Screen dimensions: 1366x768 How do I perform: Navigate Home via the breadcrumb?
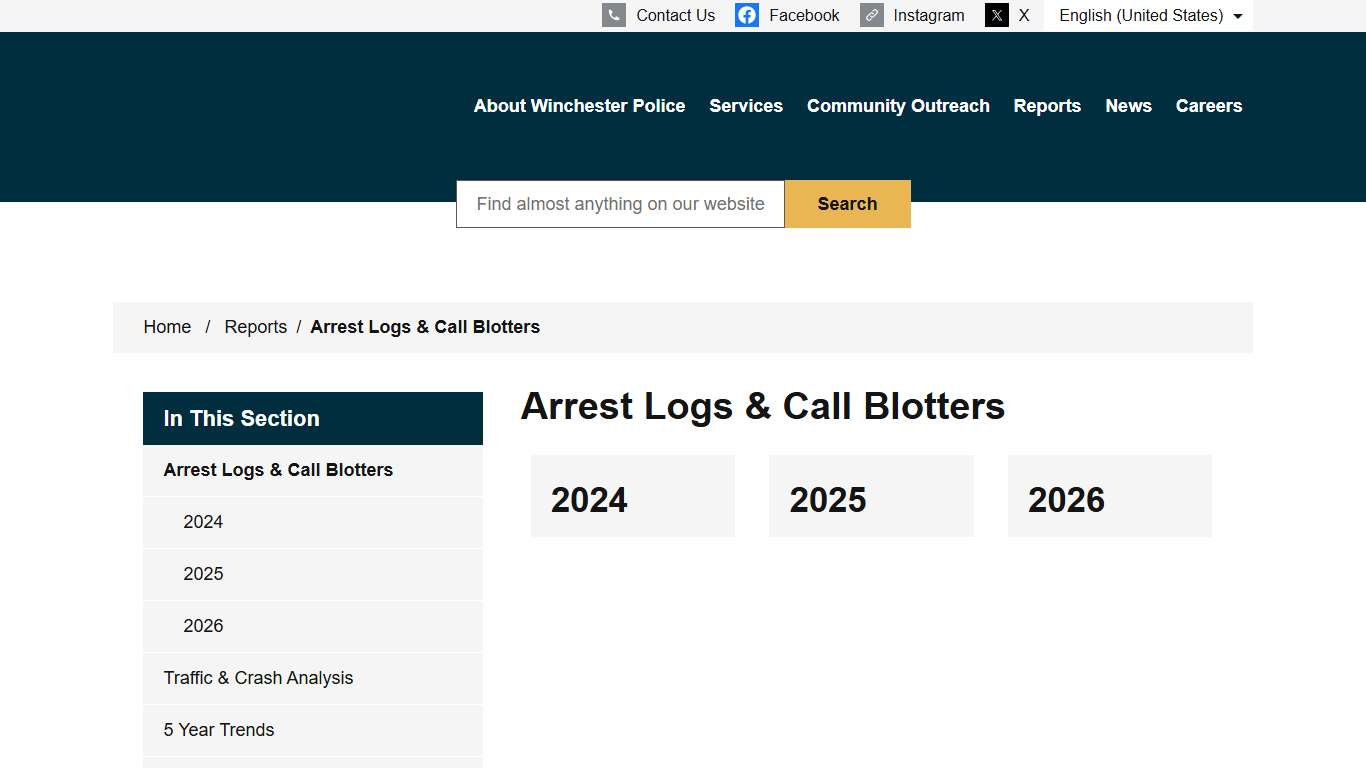(167, 327)
